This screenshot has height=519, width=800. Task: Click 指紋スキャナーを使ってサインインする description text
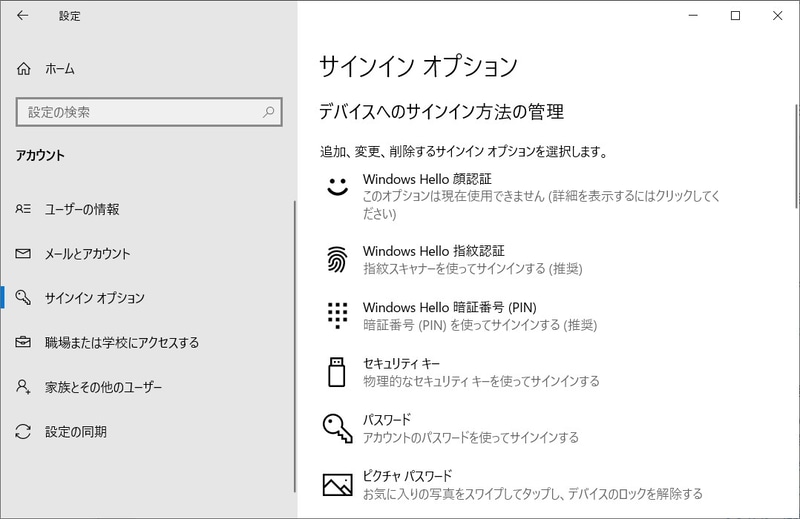(x=472, y=268)
